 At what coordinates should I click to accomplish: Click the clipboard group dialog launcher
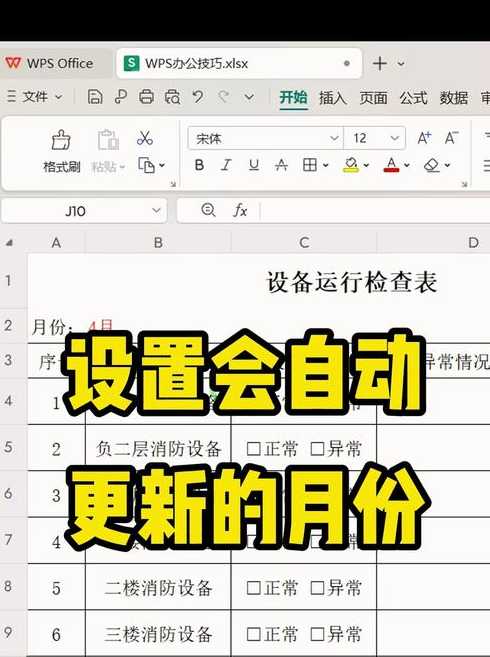[x=173, y=184]
